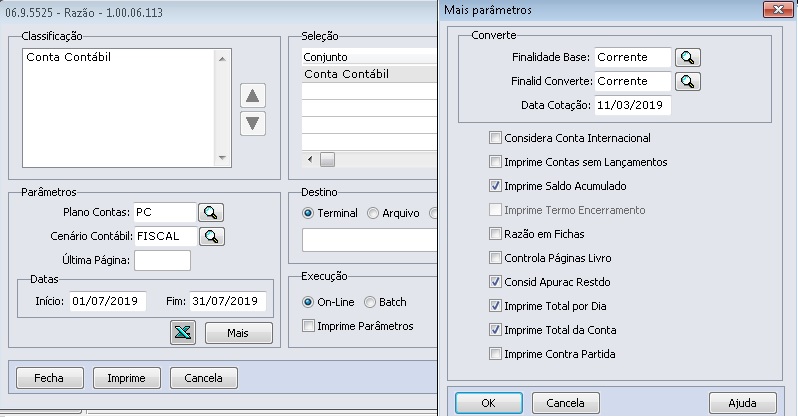Viewport: 798px width, 417px height.
Task: Click the Plano Contas field with PC
Action: [165, 212]
